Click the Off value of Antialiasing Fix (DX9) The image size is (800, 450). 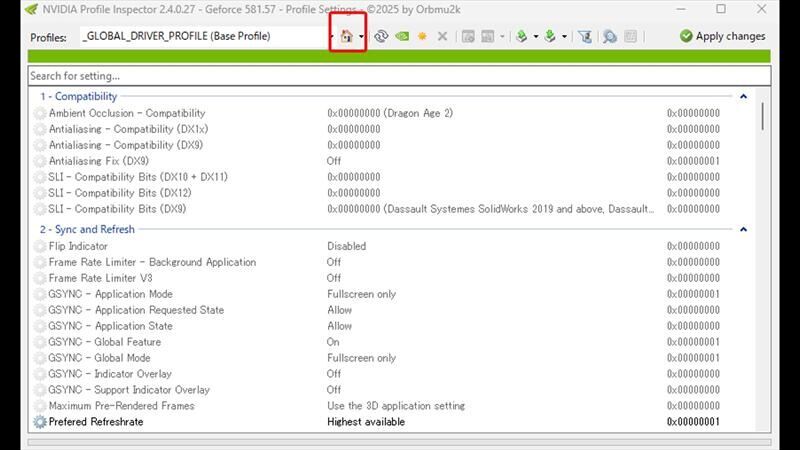pos(334,161)
